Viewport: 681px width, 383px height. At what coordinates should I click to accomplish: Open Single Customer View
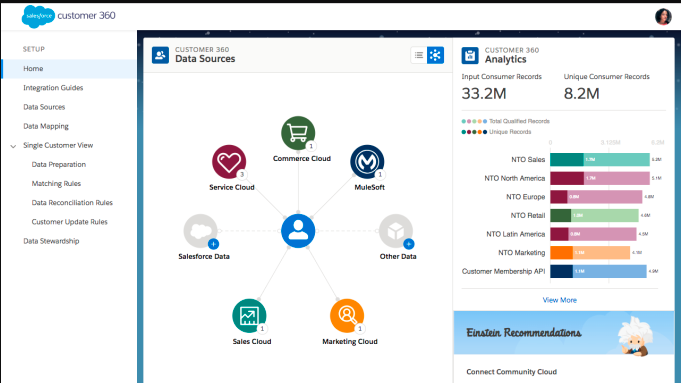click(58, 145)
